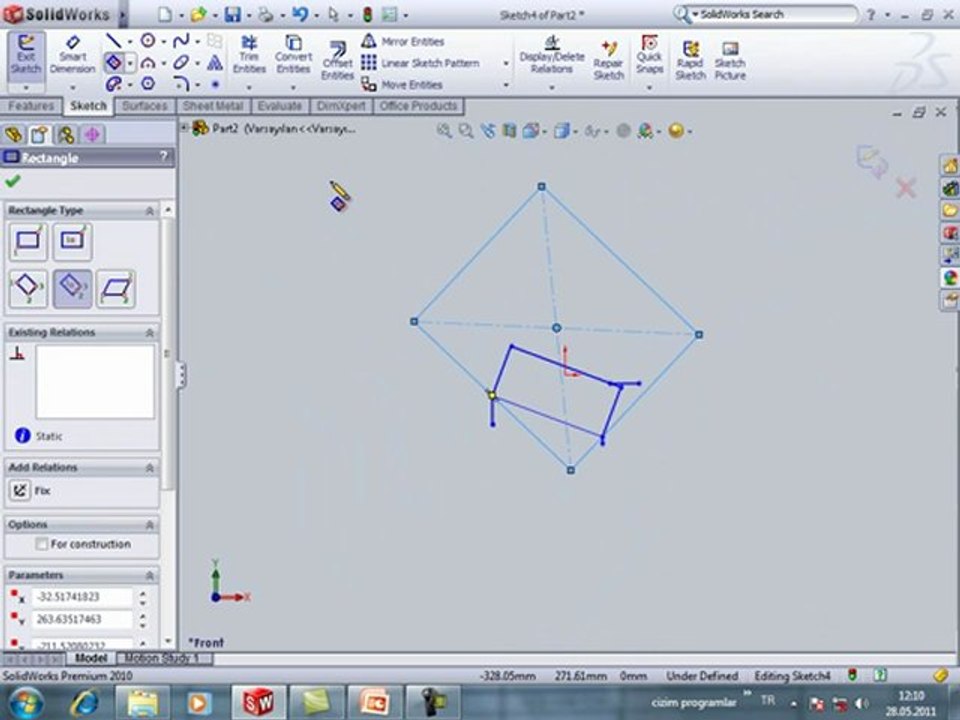
Task: Switch to the Evaluate tab
Action: [280, 106]
